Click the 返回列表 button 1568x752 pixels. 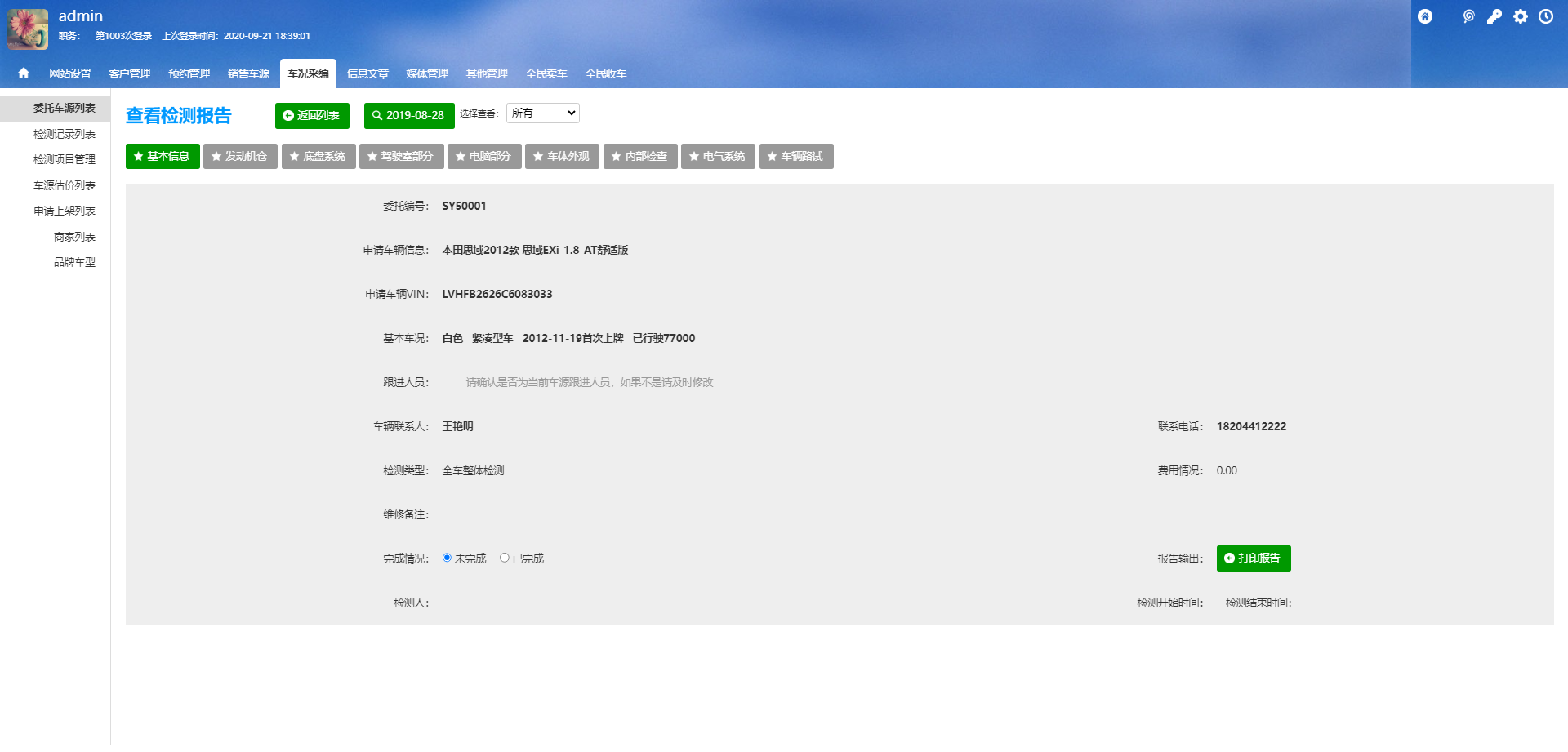point(312,116)
